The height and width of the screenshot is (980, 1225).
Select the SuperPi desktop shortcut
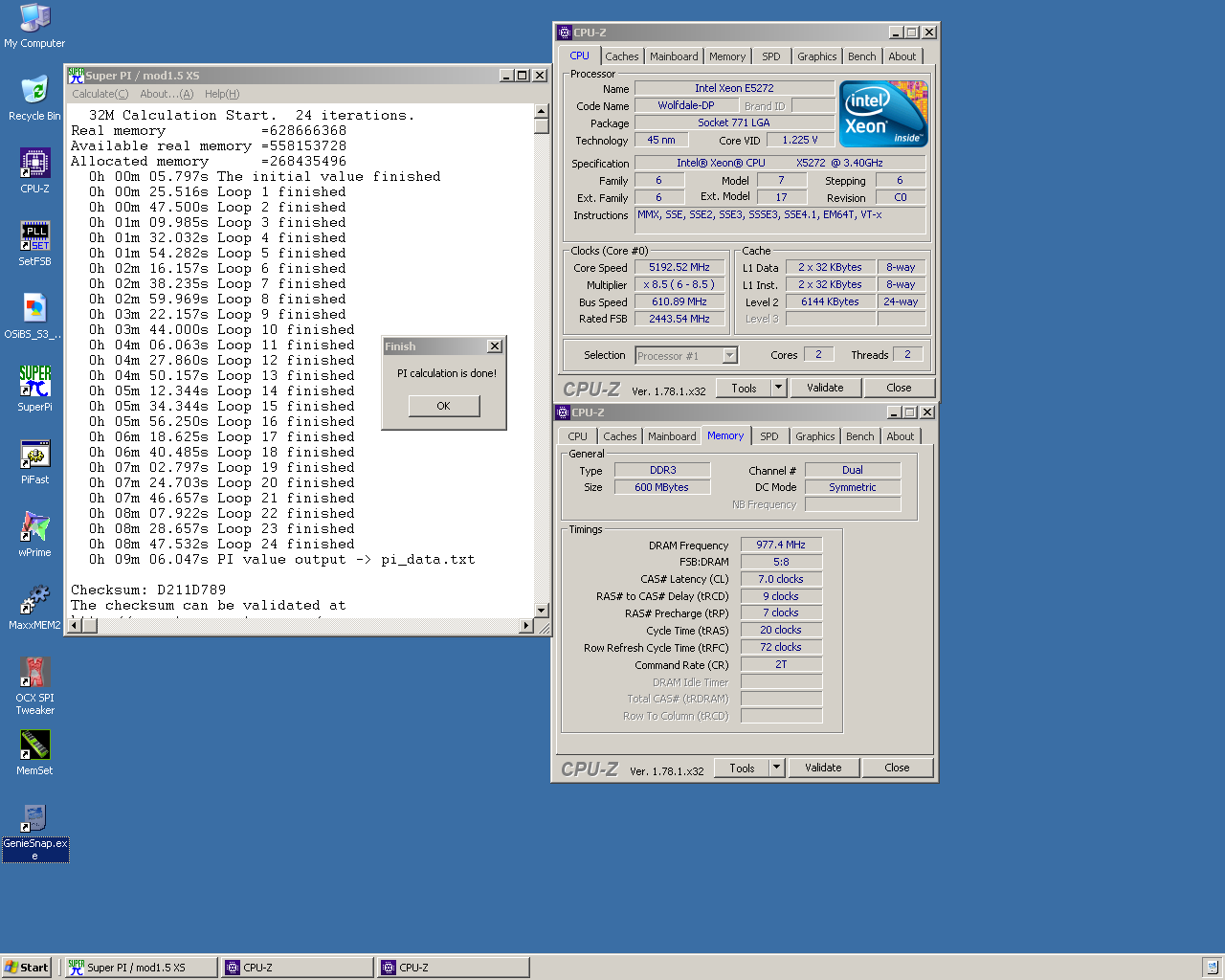pos(34,389)
